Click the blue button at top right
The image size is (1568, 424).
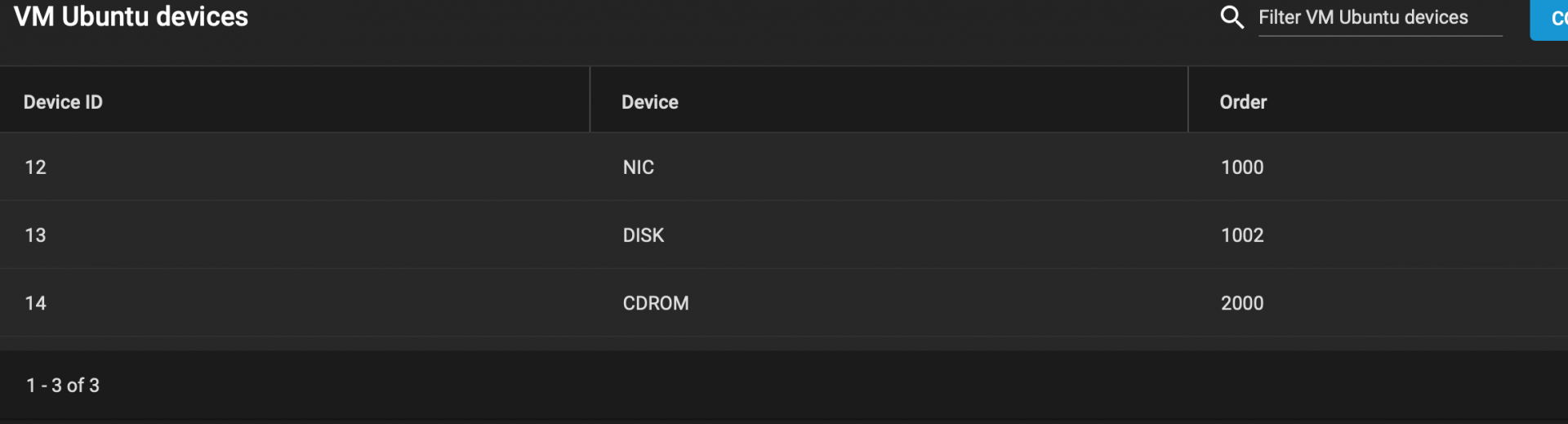[x=1549, y=19]
